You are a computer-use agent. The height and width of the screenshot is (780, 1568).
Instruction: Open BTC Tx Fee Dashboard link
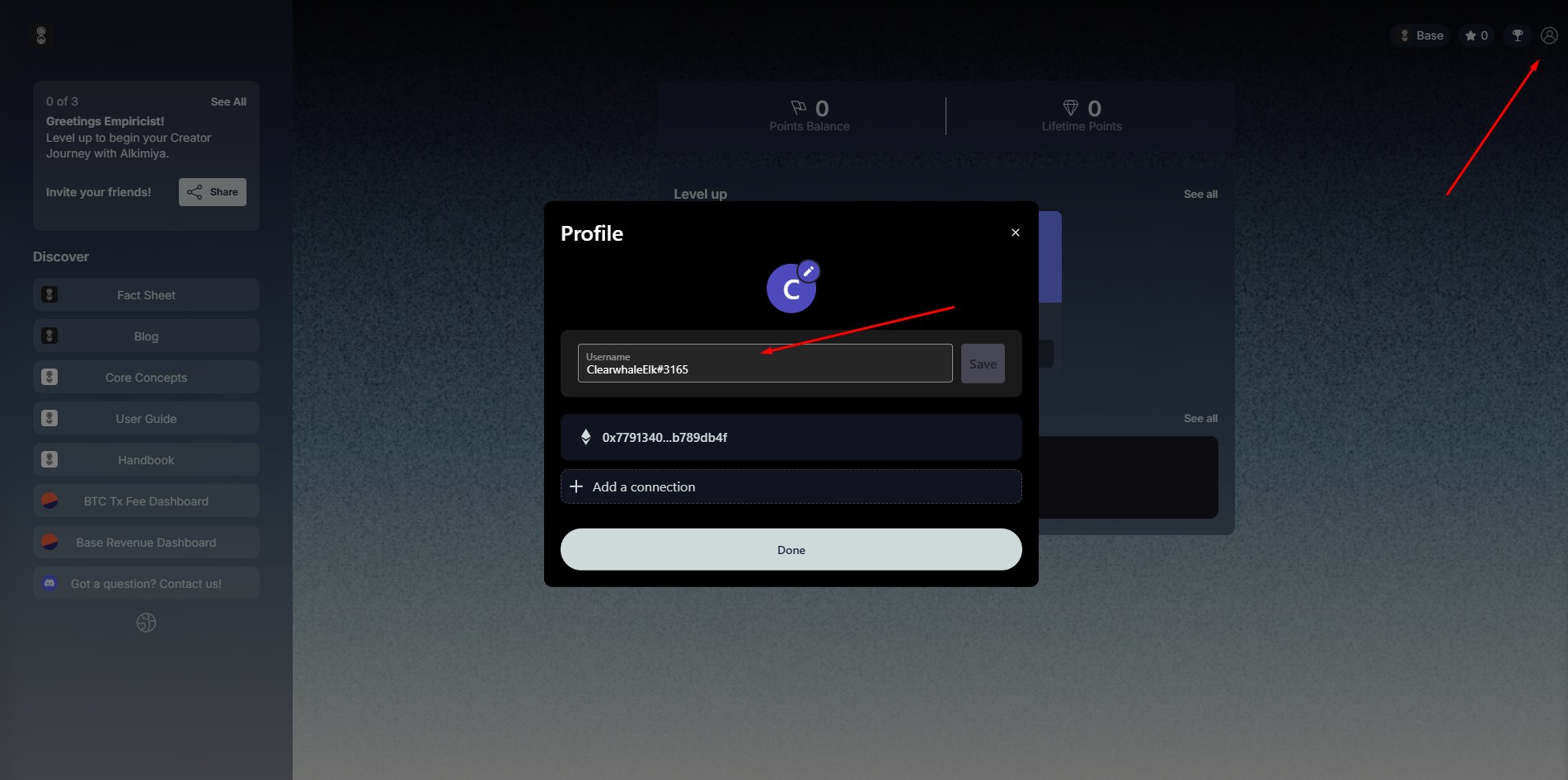tap(146, 501)
